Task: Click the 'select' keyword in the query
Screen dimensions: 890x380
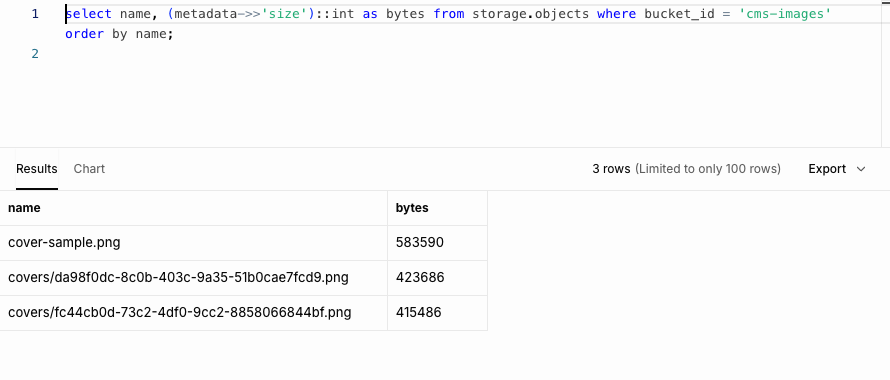Action: 89,14
